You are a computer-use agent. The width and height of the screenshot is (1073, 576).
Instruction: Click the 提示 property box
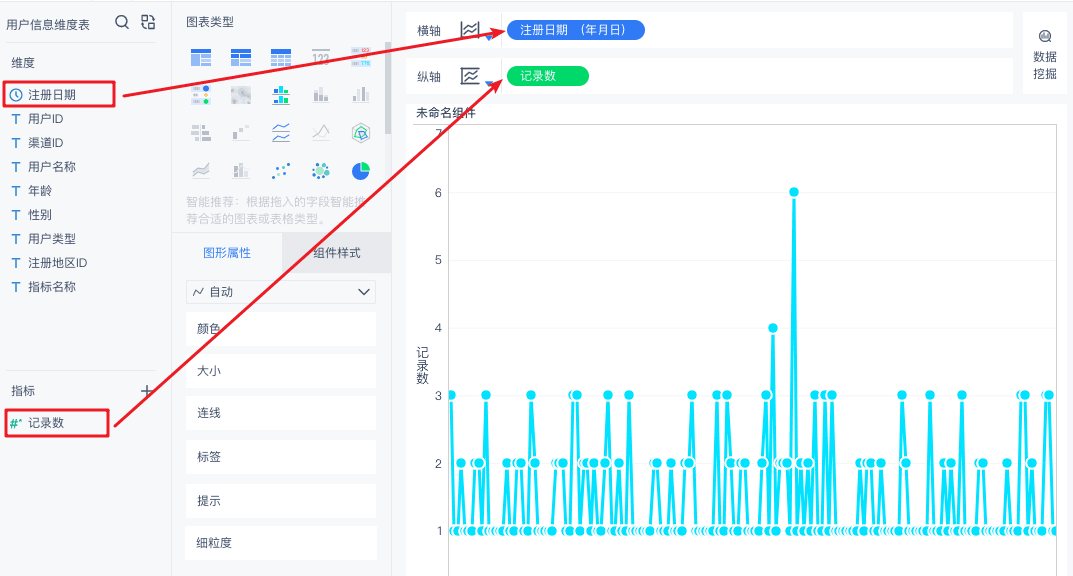click(x=281, y=501)
